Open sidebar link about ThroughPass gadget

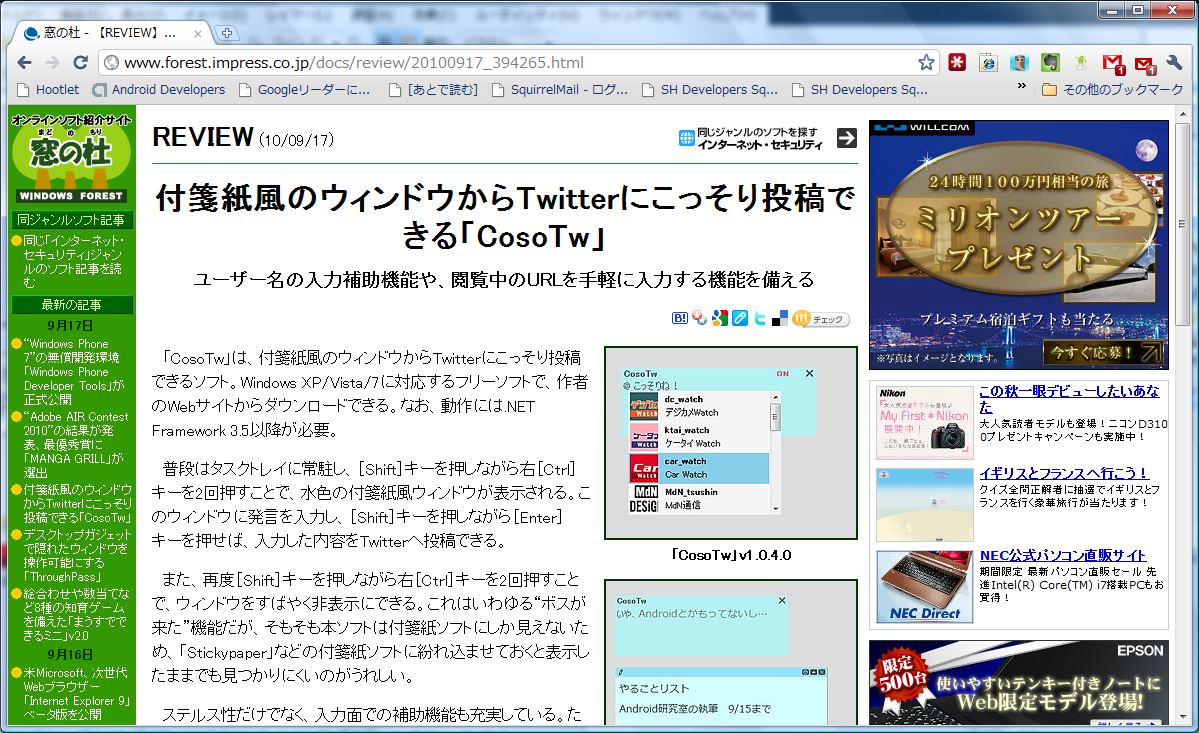[x=76, y=556]
